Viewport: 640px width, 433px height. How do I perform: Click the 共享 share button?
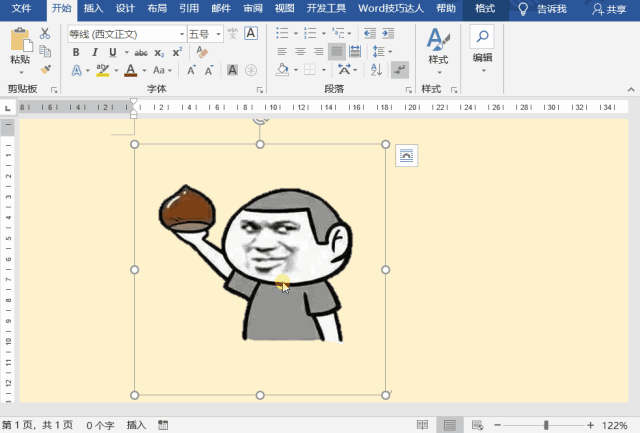(x=610, y=9)
